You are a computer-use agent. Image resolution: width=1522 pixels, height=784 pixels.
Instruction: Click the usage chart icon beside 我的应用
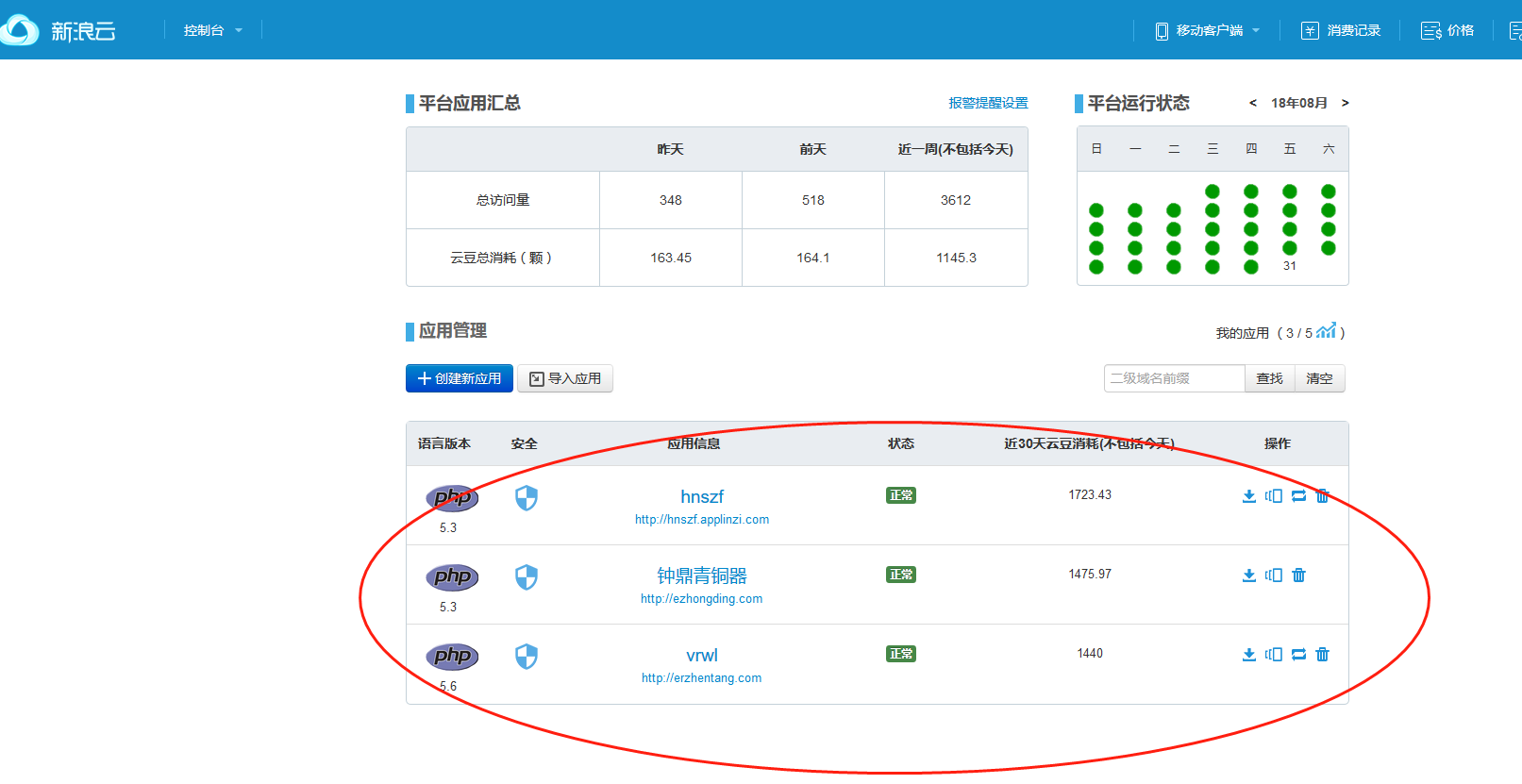coord(1326,330)
